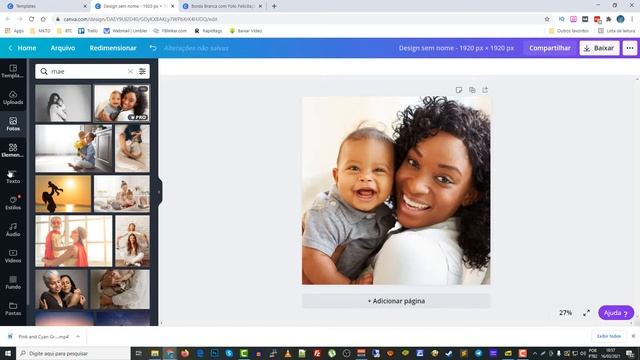Show hidden system tray icons
Viewport: 640px width, 360px height.
(535, 353)
